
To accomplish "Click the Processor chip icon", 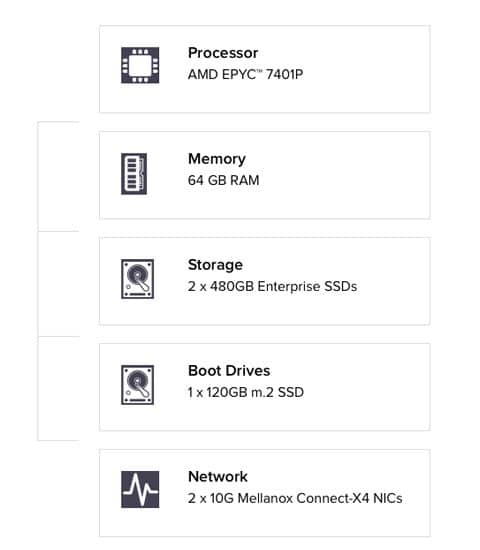I will point(140,65).
